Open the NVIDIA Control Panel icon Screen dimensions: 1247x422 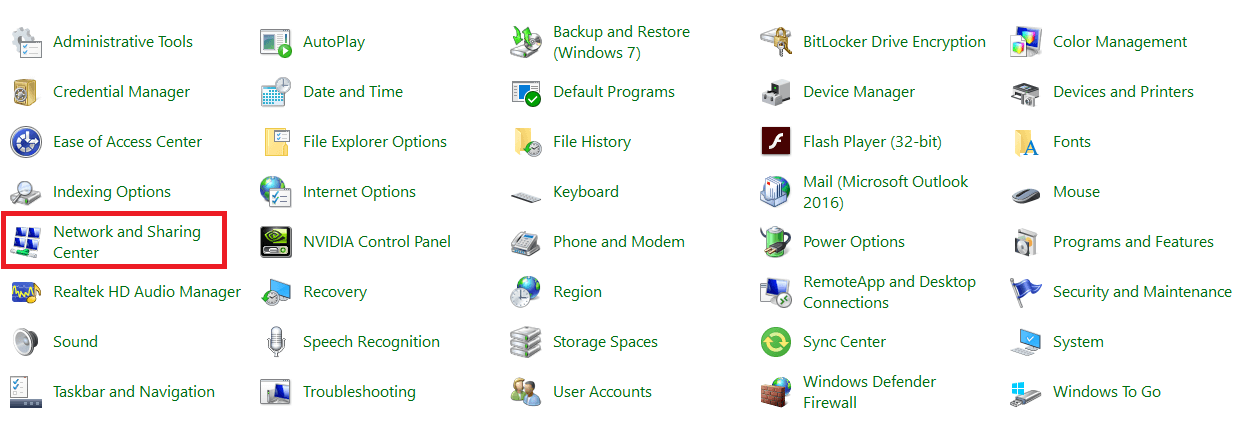pyautogui.click(x=275, y=242)
